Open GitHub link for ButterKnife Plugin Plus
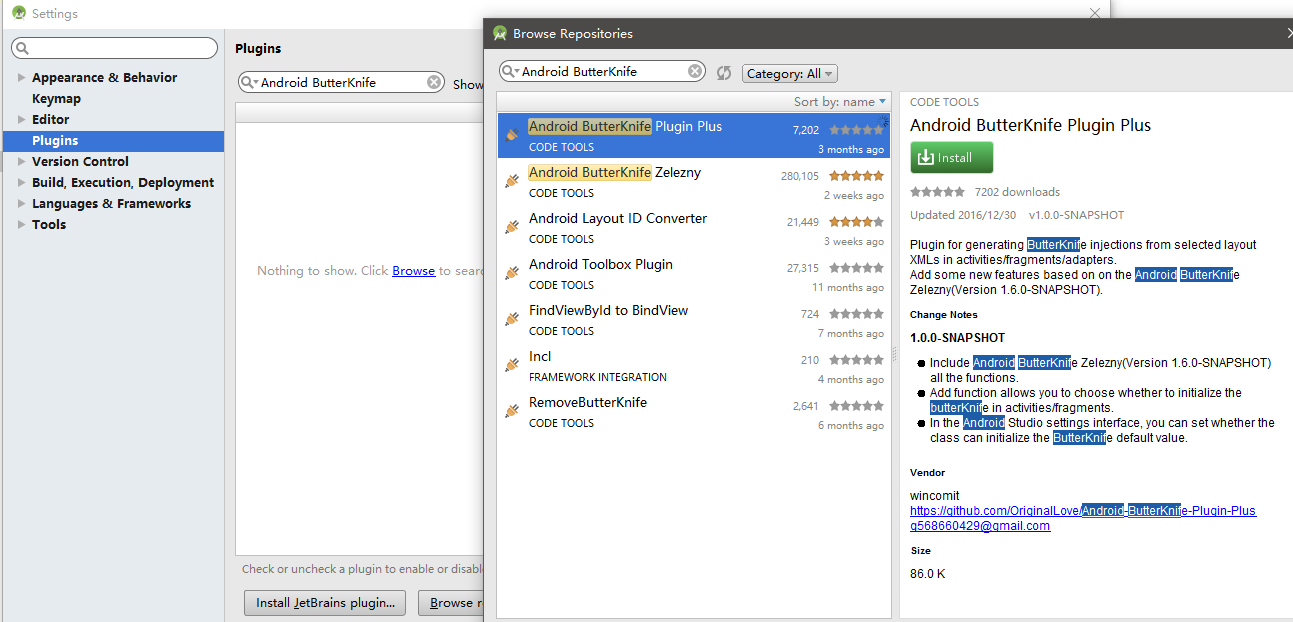The image size is (1293, 622). (x=1083, y=510)
